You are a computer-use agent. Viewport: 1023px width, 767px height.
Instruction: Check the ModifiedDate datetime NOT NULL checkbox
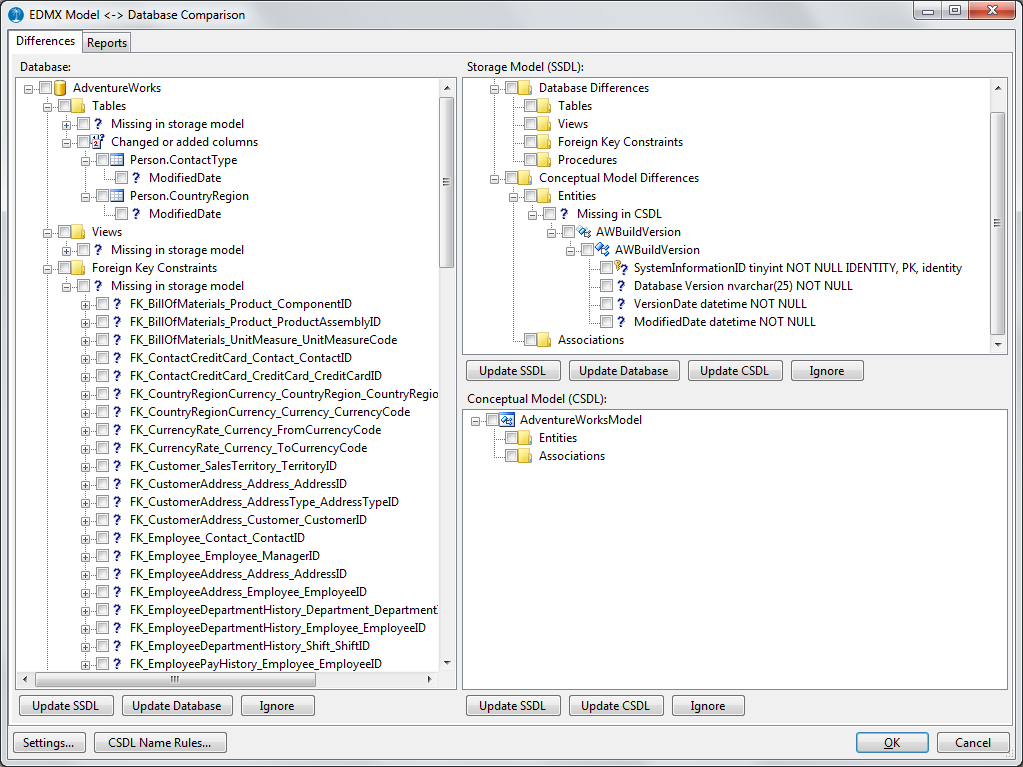pyautogui.click(x=606, y=322)
